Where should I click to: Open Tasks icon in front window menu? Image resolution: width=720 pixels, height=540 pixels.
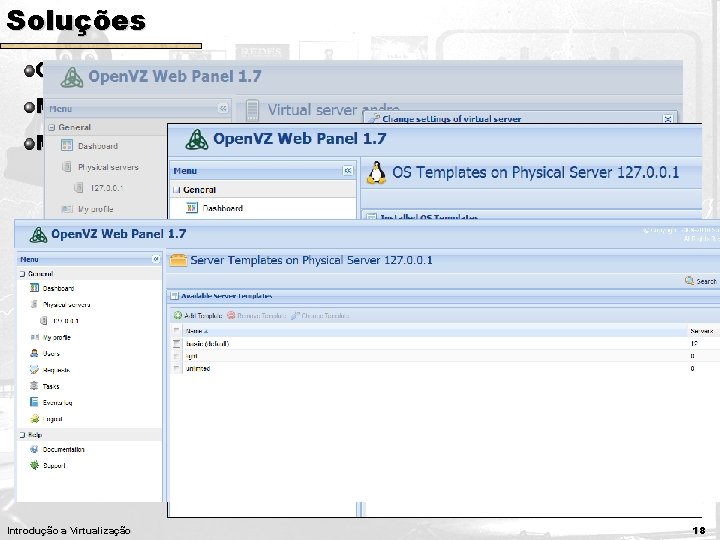pyautogui.click(x=34, y=386)
